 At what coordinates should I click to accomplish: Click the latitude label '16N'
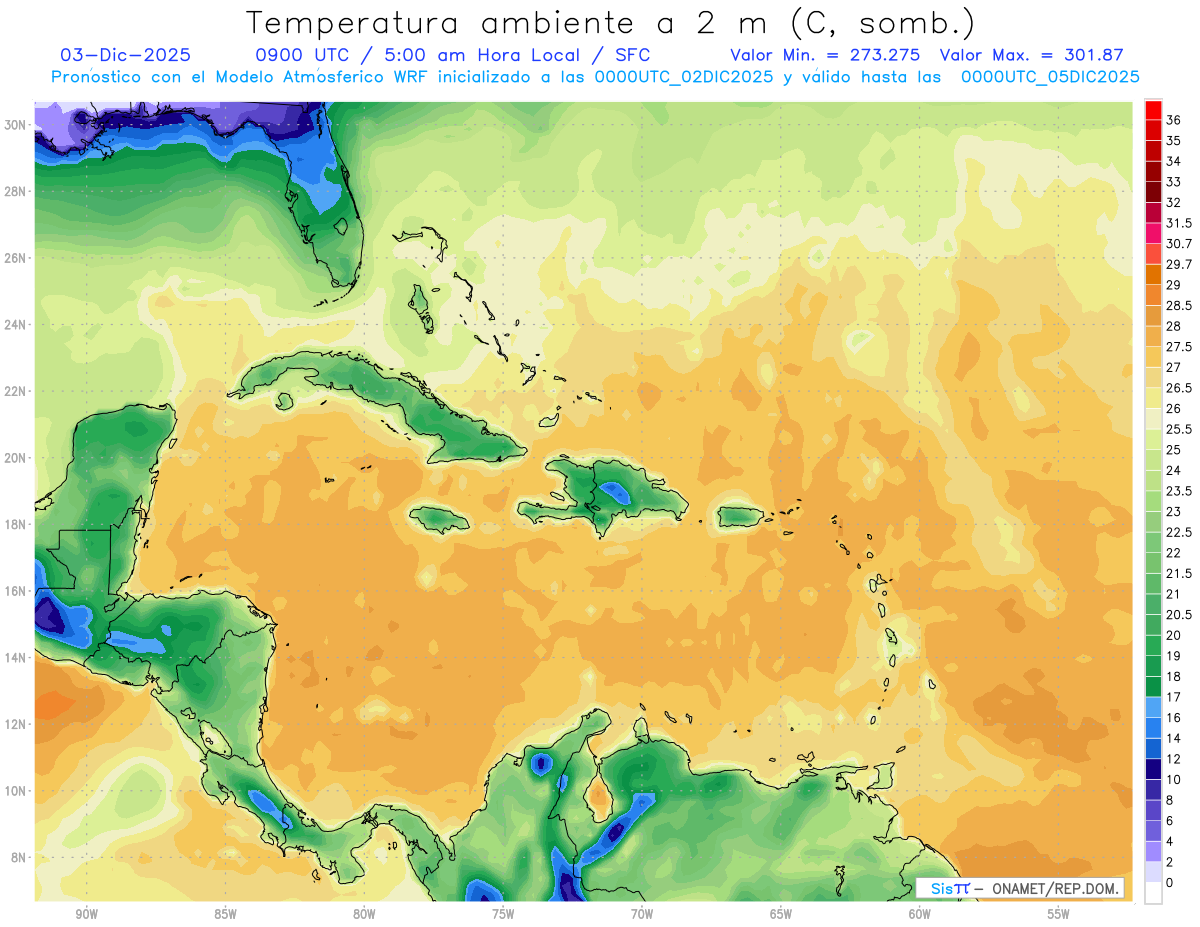coord(14,591)
